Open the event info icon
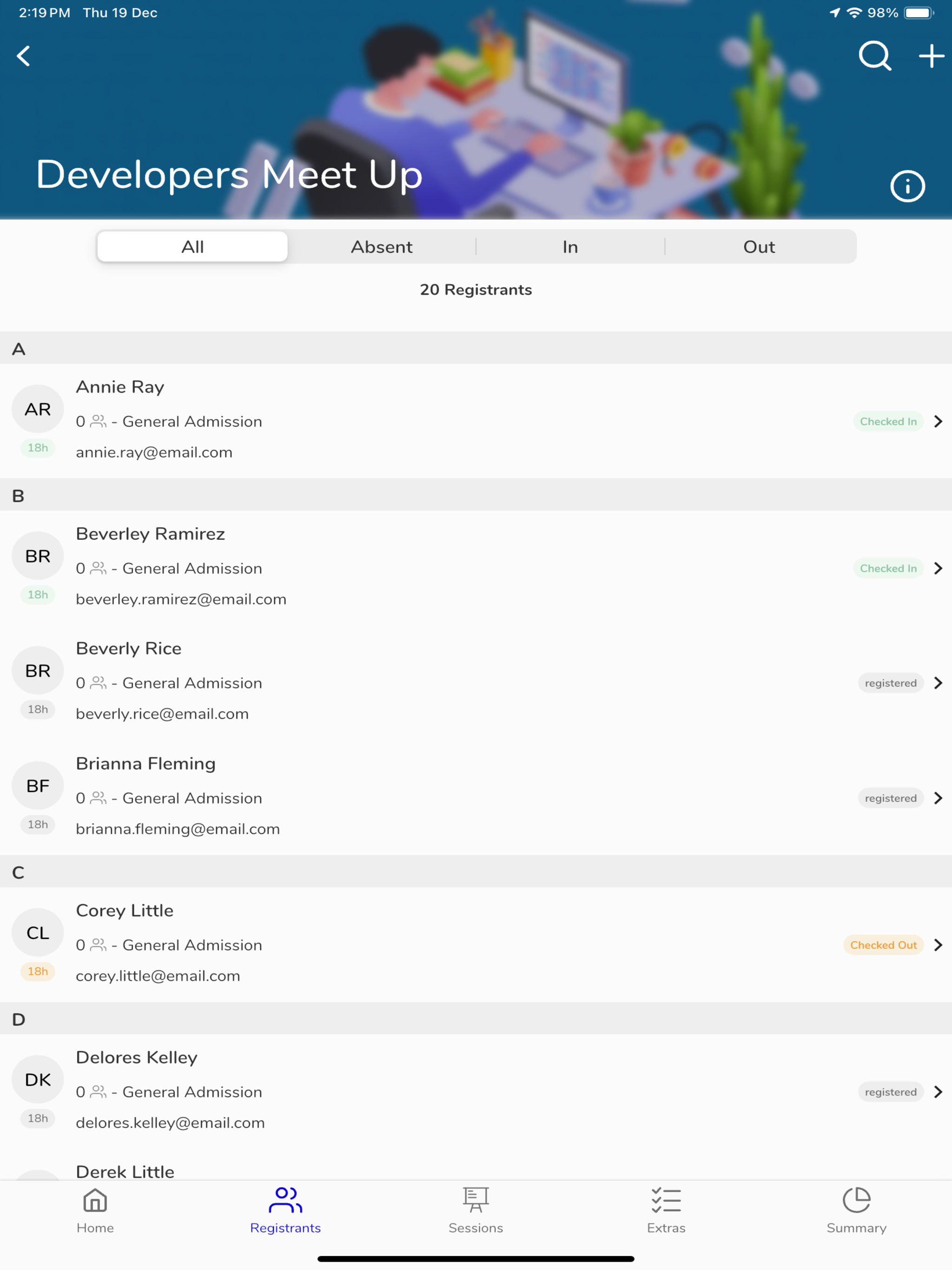The width and height of the screenshot is (952, 1270). click(x=907, y=186)
